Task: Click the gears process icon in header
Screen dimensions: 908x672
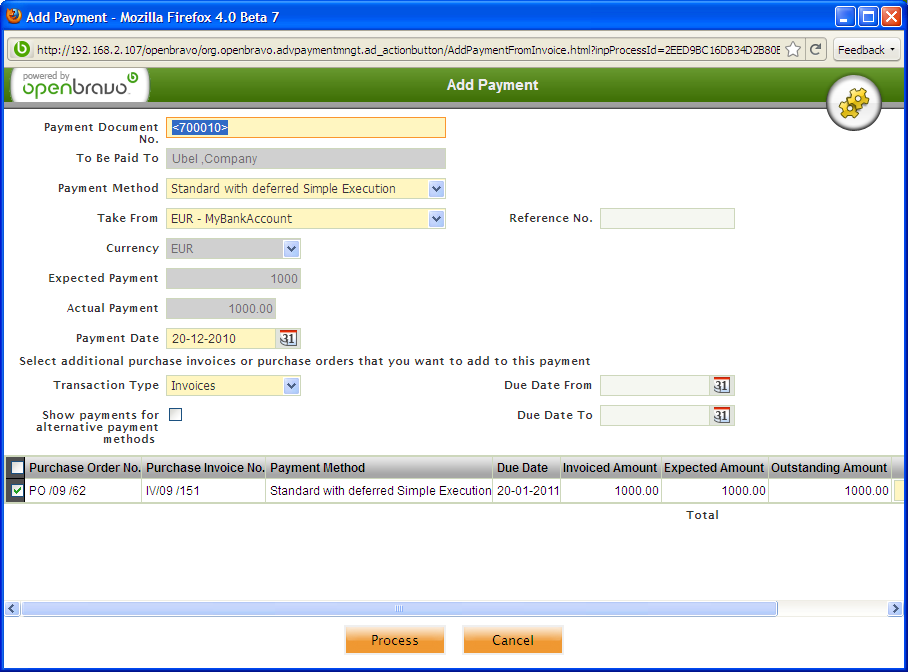Action: point(854,103)
